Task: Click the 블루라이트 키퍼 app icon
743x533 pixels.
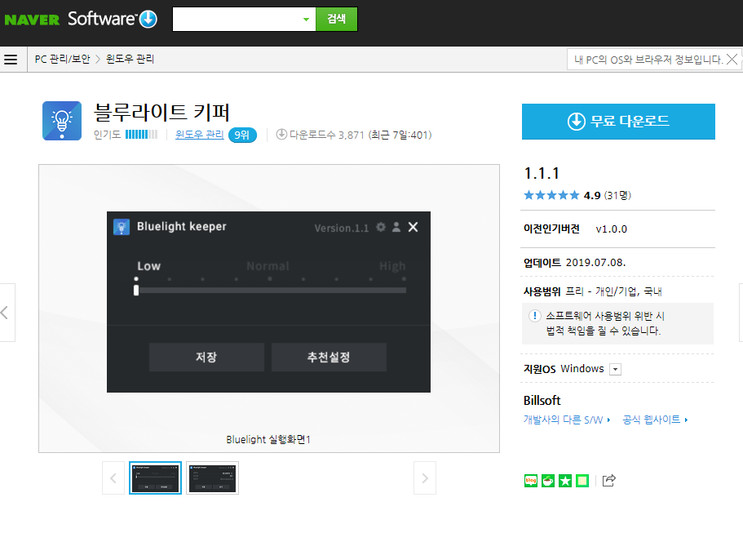Action: [x=62, y=120]
